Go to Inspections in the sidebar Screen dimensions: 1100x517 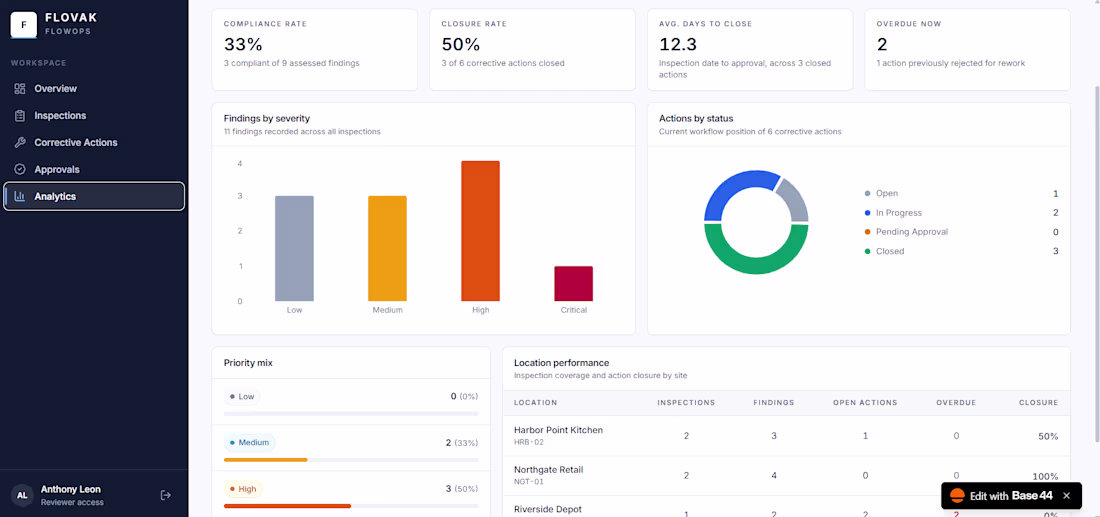pyautogui.click(x=94, y=116)
